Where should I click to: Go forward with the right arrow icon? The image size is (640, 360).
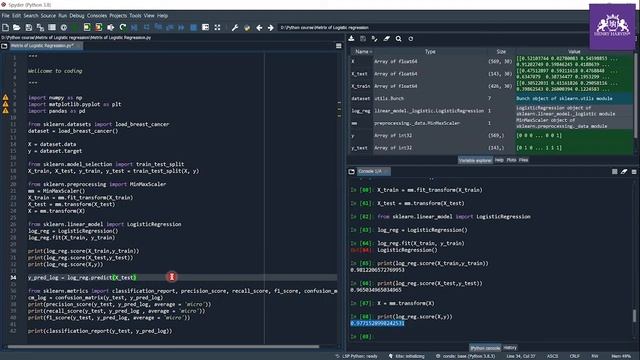270,27
